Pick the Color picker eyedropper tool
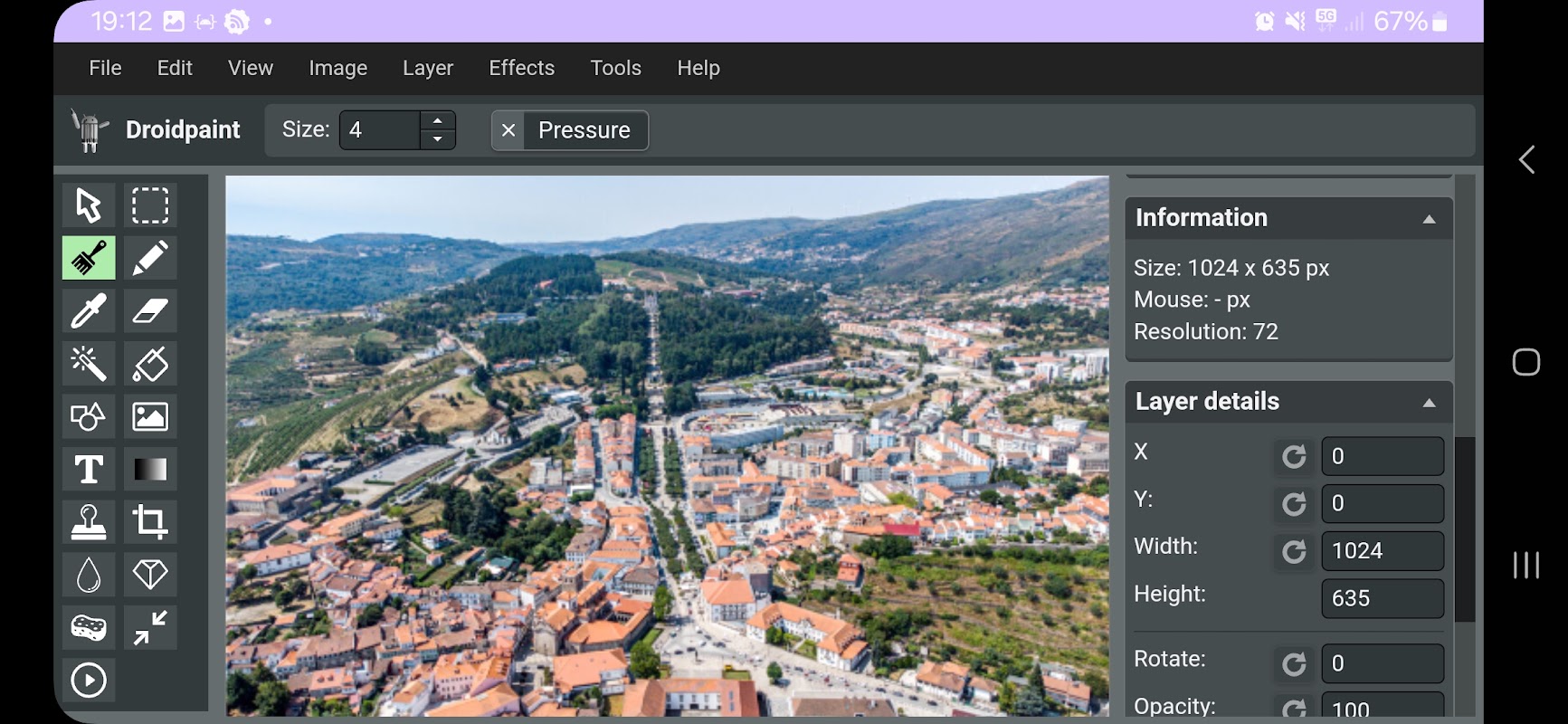This screenshot has width=1568, height=724. click(x=89, y=310)
